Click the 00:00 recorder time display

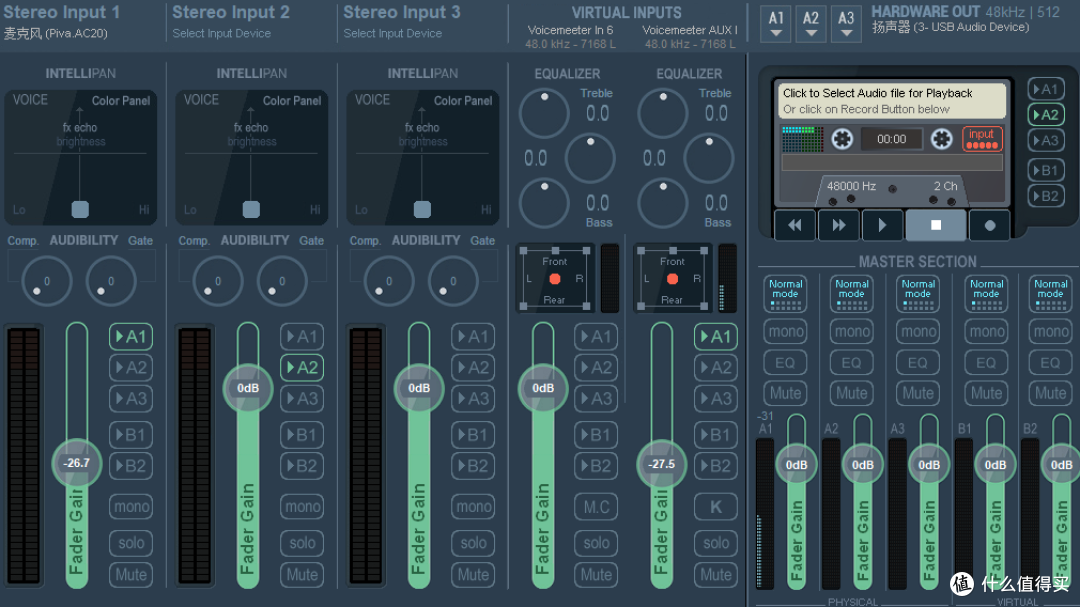point(891,139)
